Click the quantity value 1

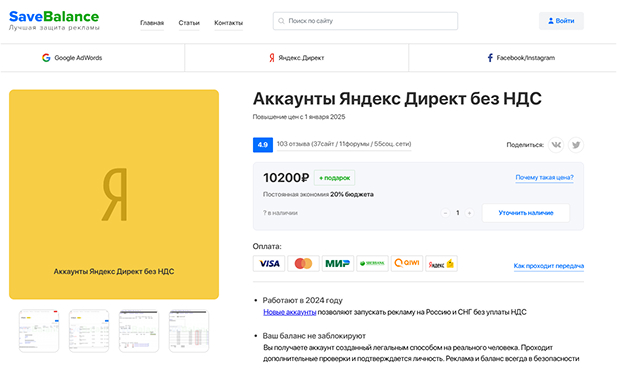point(457,213)
